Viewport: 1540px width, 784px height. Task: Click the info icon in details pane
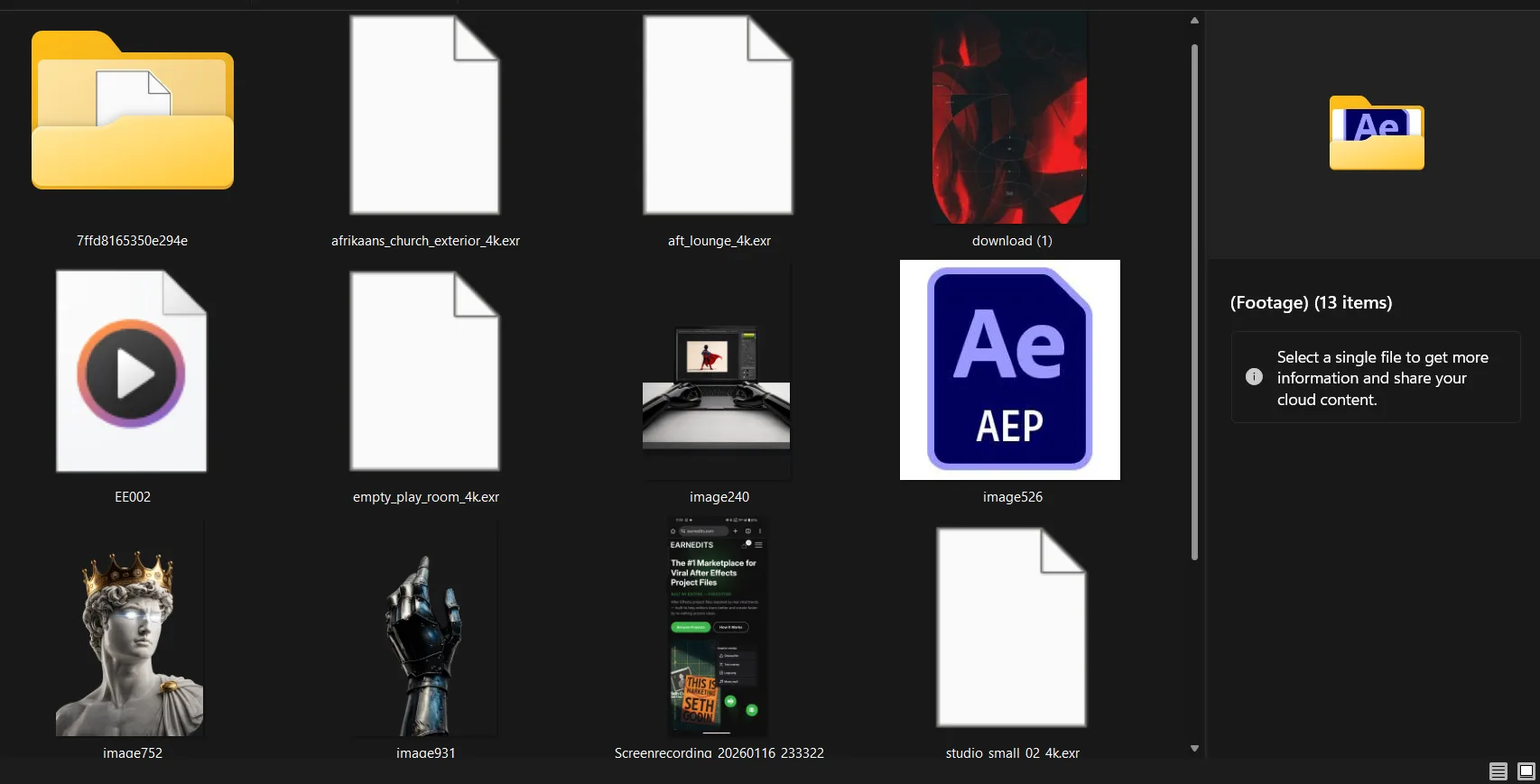click(x=1254, y=377)
